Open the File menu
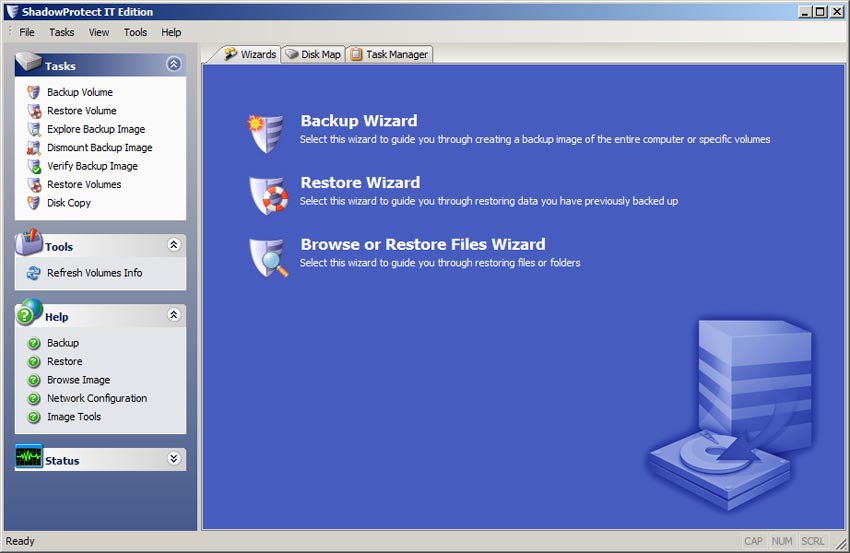 click(x=27, y=32)
